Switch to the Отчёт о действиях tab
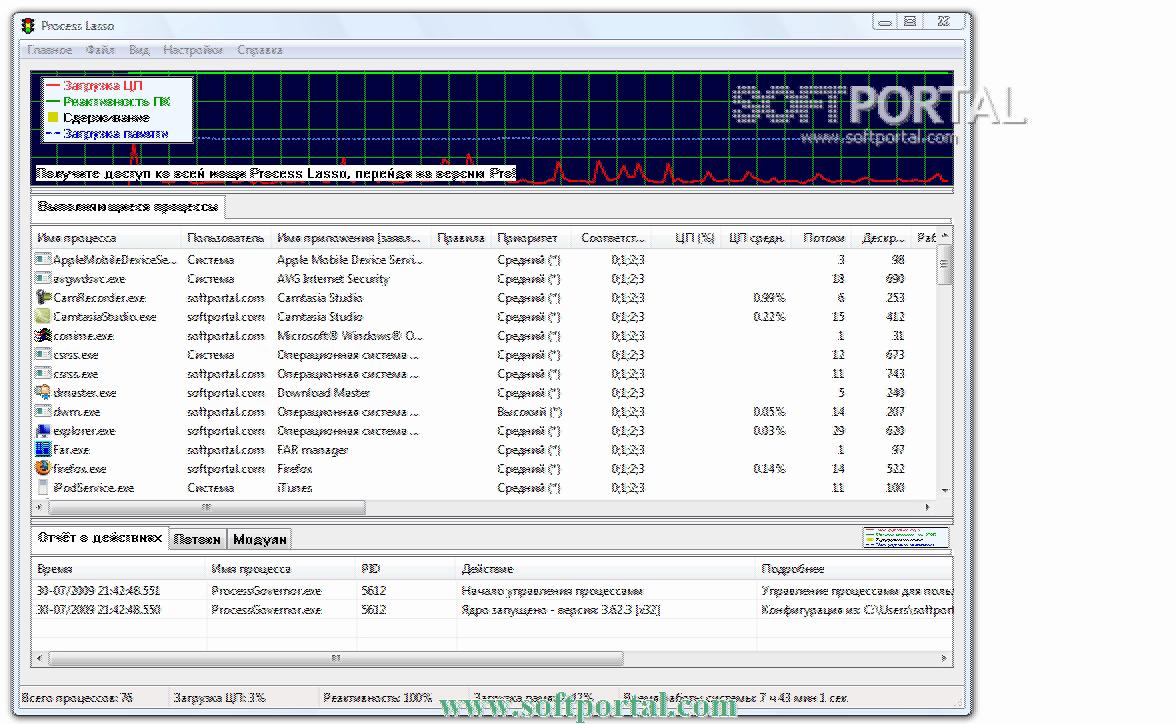 [x=100, y=538]
